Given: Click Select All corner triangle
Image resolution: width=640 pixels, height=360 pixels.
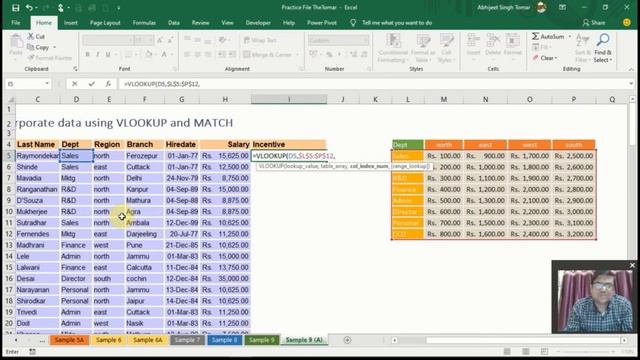Looking at the screenshot, I should tap(11, 99).
